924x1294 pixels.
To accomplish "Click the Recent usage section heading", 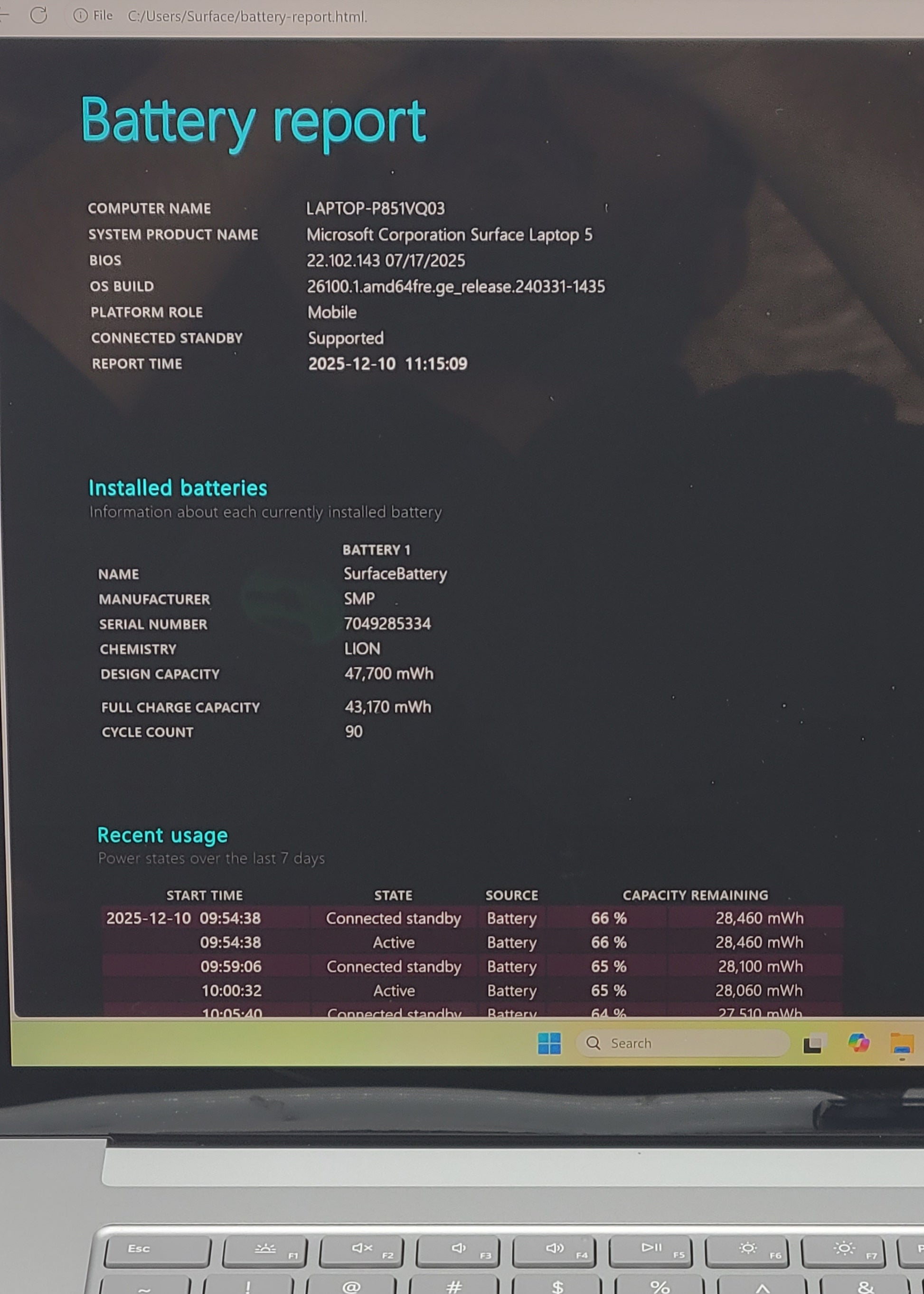I will (162, 835).
